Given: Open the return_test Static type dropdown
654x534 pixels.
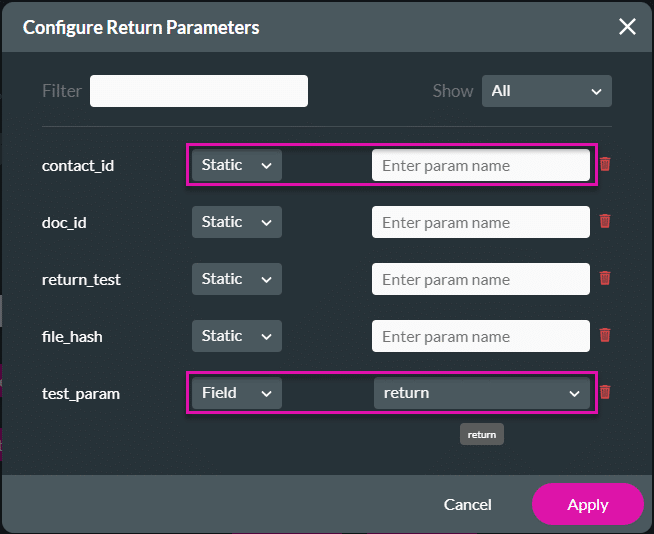Looking at the screenshot, I should pos(236,279).
